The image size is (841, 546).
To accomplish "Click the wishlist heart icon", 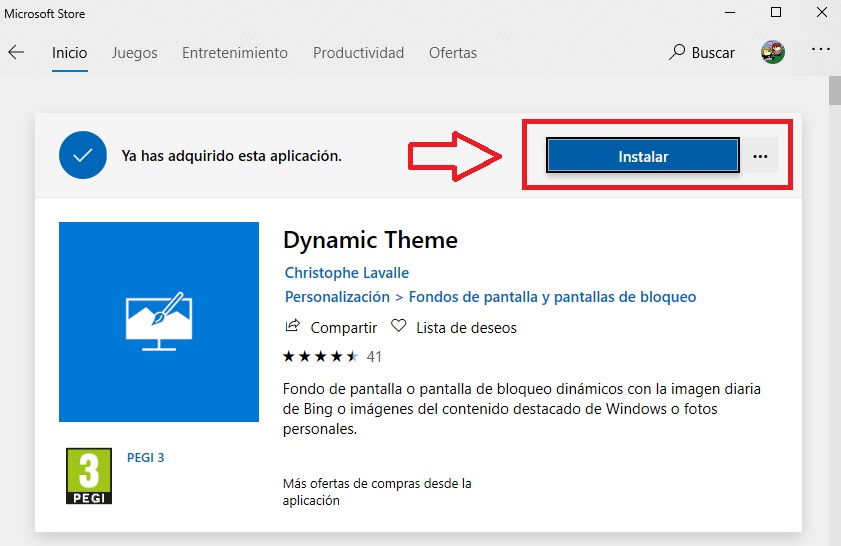I will [399, 326].
